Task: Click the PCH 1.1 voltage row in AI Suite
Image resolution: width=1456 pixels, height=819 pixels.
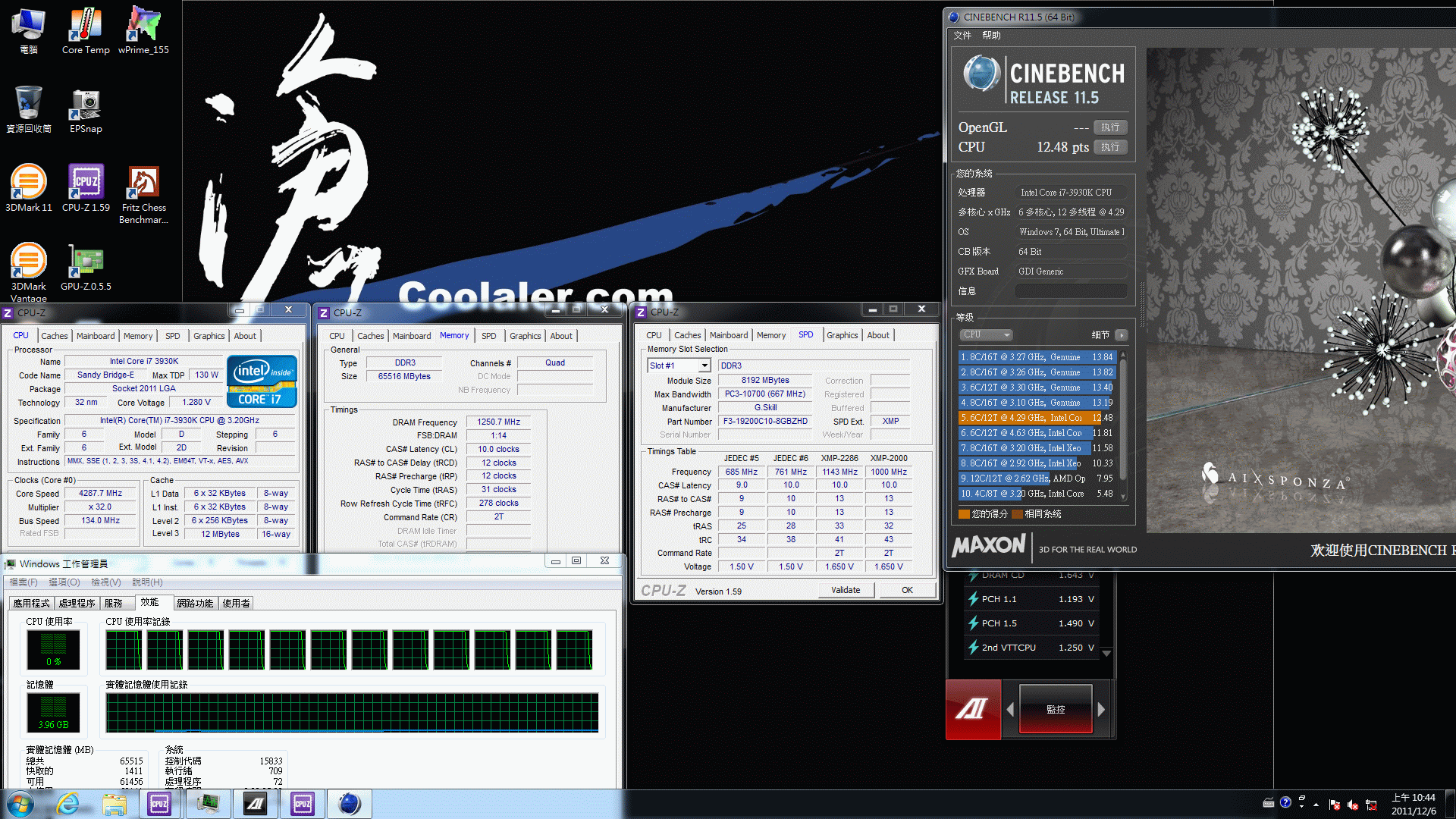Action: [1031, 599]
